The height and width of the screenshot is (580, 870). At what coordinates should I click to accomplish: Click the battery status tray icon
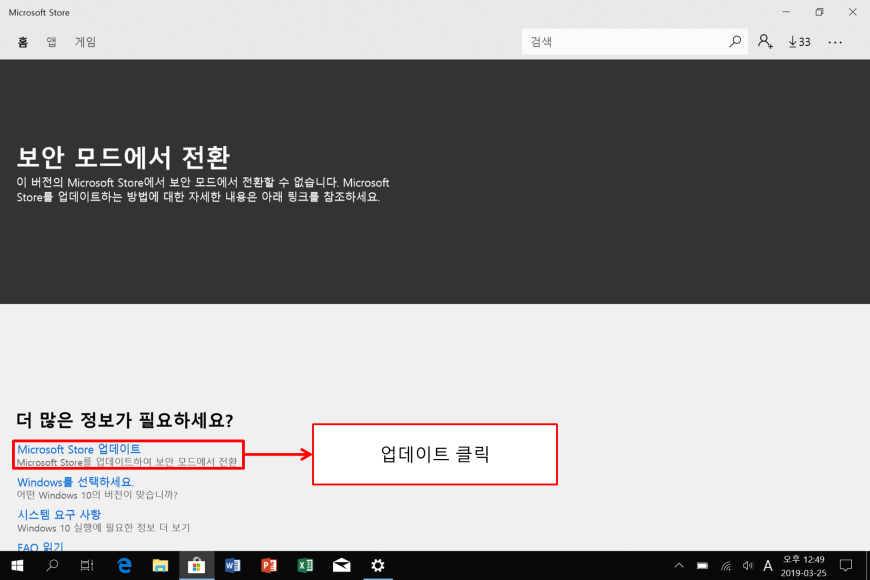click(702, 566)
